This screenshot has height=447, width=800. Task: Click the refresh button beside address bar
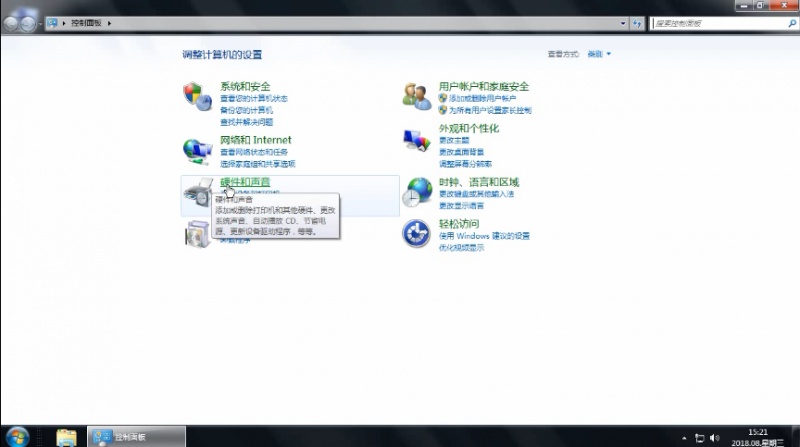(x=637, y=23)
